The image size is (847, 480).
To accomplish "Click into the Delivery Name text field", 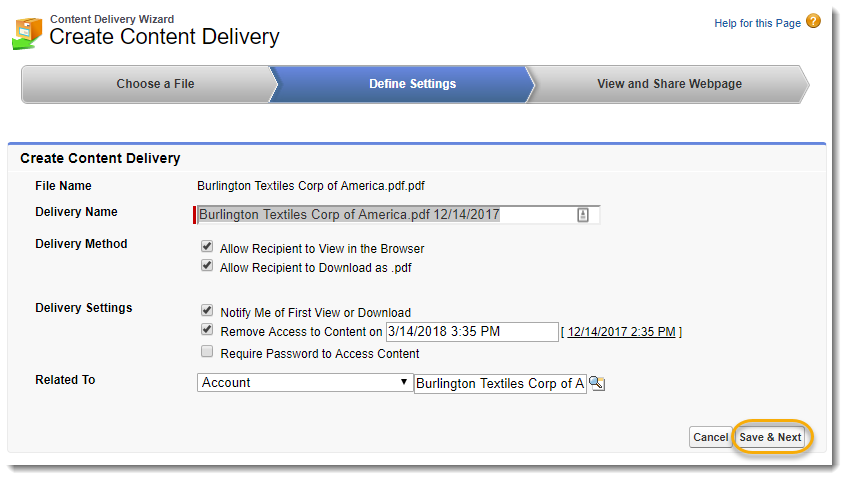I will (385, 214).
